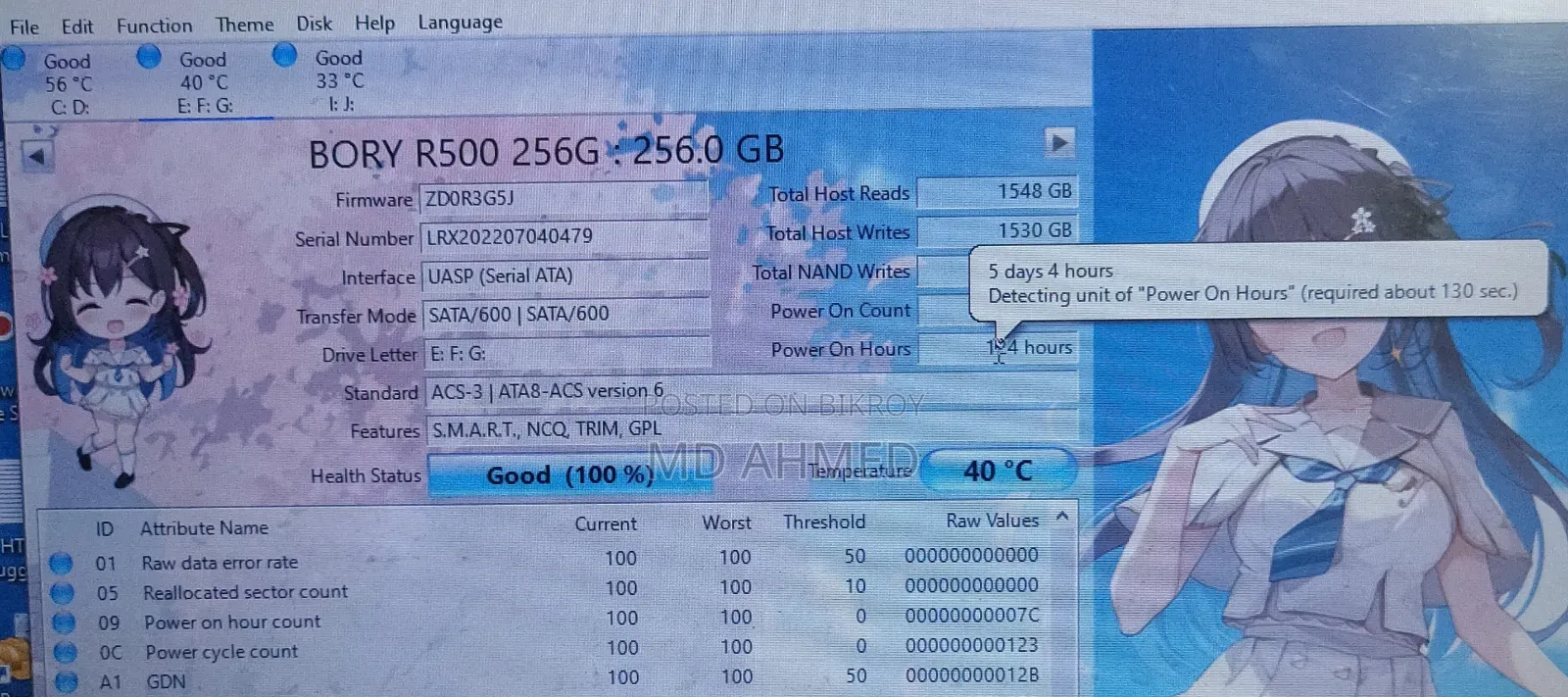Viewport: 1568px width, 697px height.
Task: Click the Total NAND Writes label
Action: [x=831, y=272]
